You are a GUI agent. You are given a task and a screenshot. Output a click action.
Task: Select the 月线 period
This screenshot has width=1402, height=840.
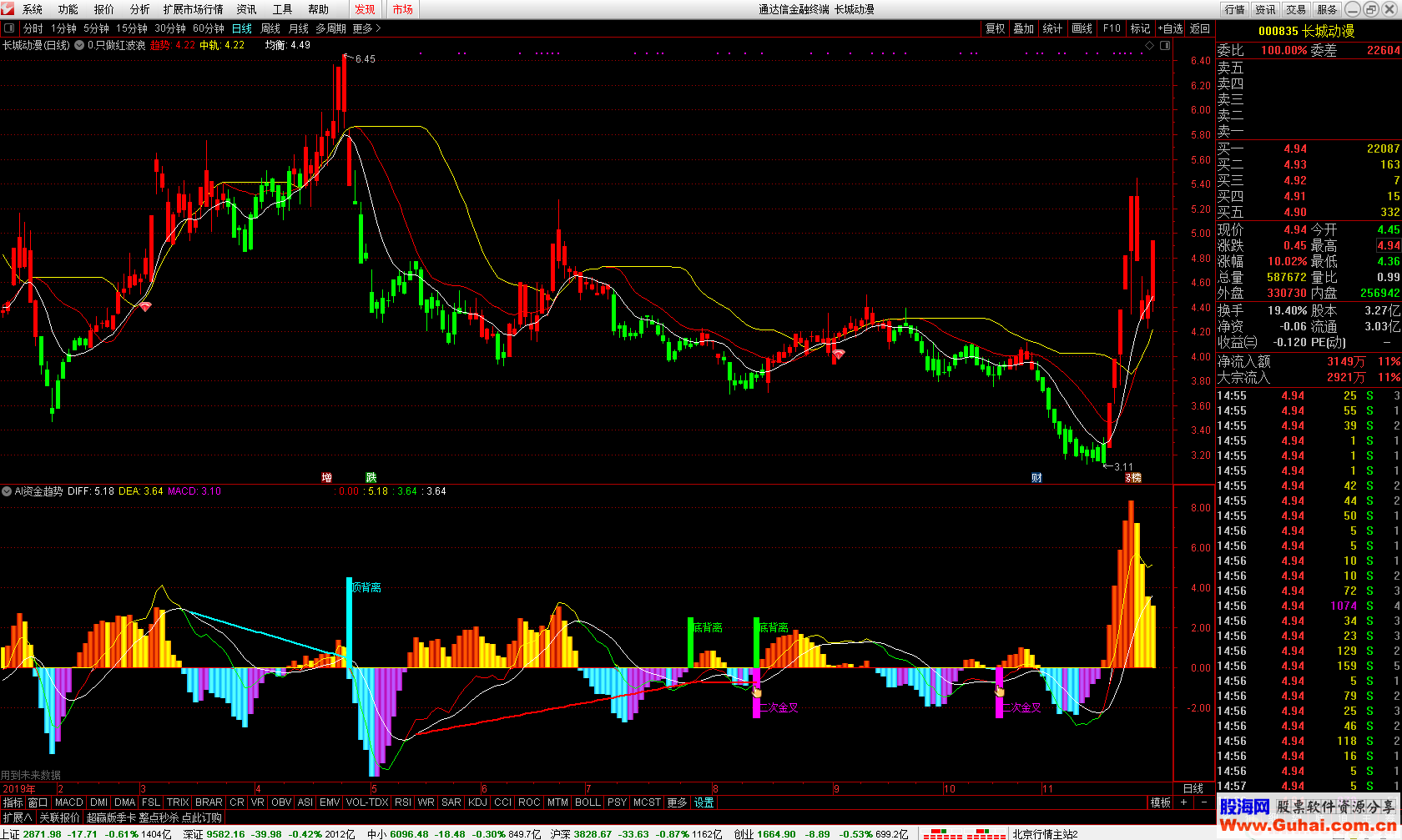coord(299,28)
